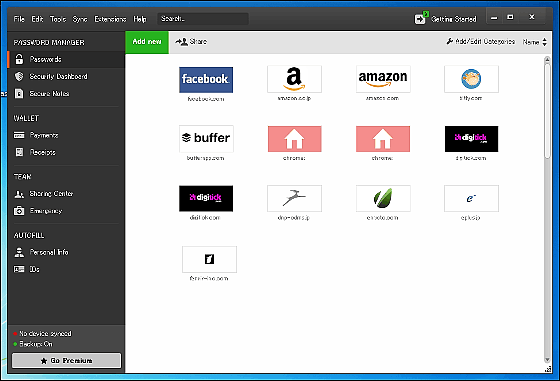Click the scrollbar up arrow
The width and height of the screenshot is (560, 381).
(x=547, y=60)
